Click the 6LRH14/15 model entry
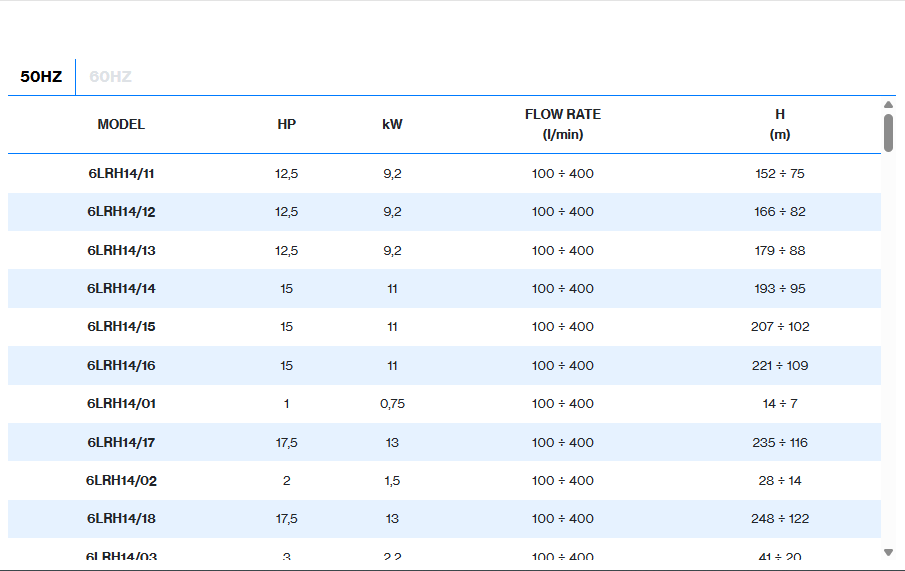This screenshot has width=905, height=571. pyautogui.click(x=121, y=327)
